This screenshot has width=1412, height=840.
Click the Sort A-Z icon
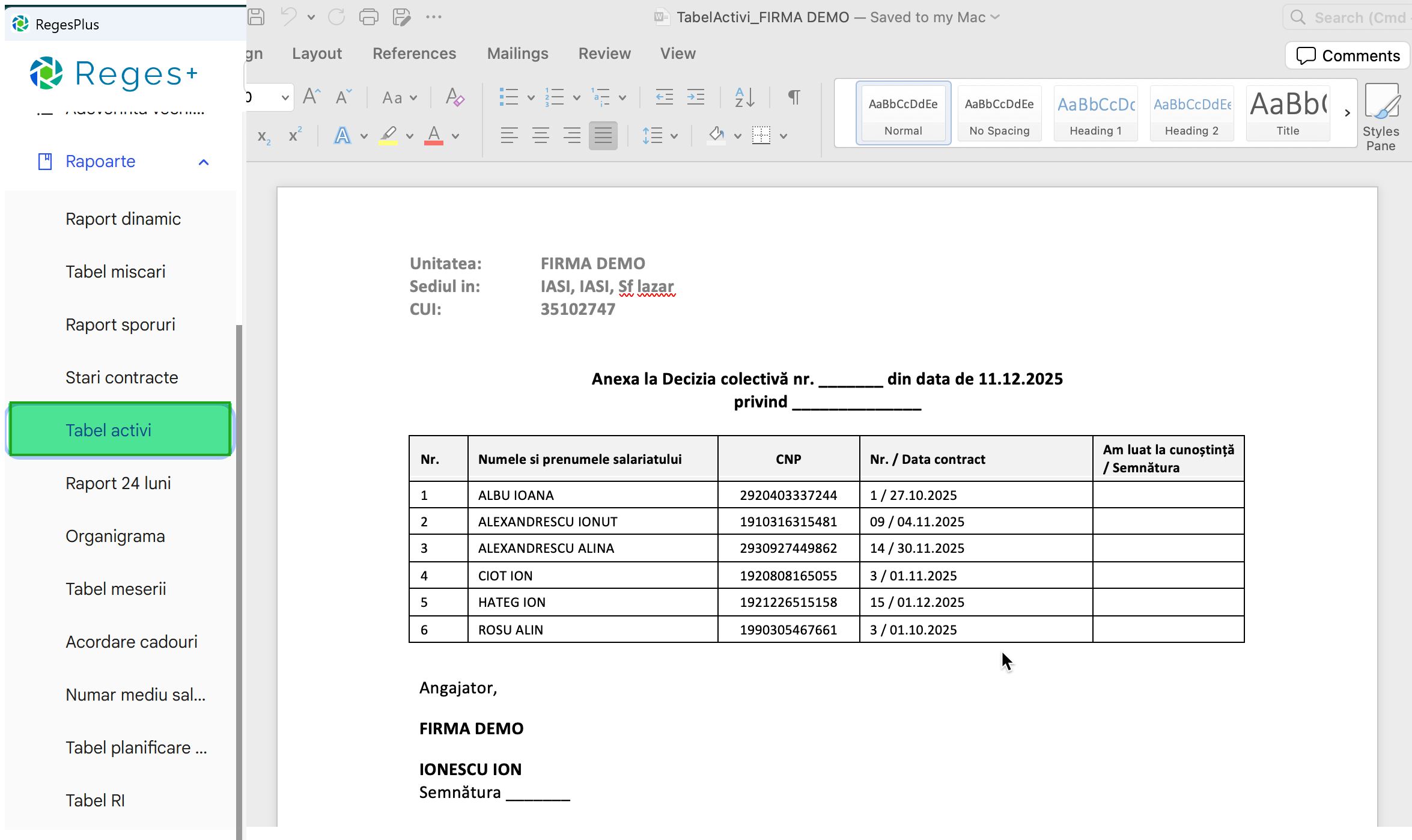coord(743,97)
